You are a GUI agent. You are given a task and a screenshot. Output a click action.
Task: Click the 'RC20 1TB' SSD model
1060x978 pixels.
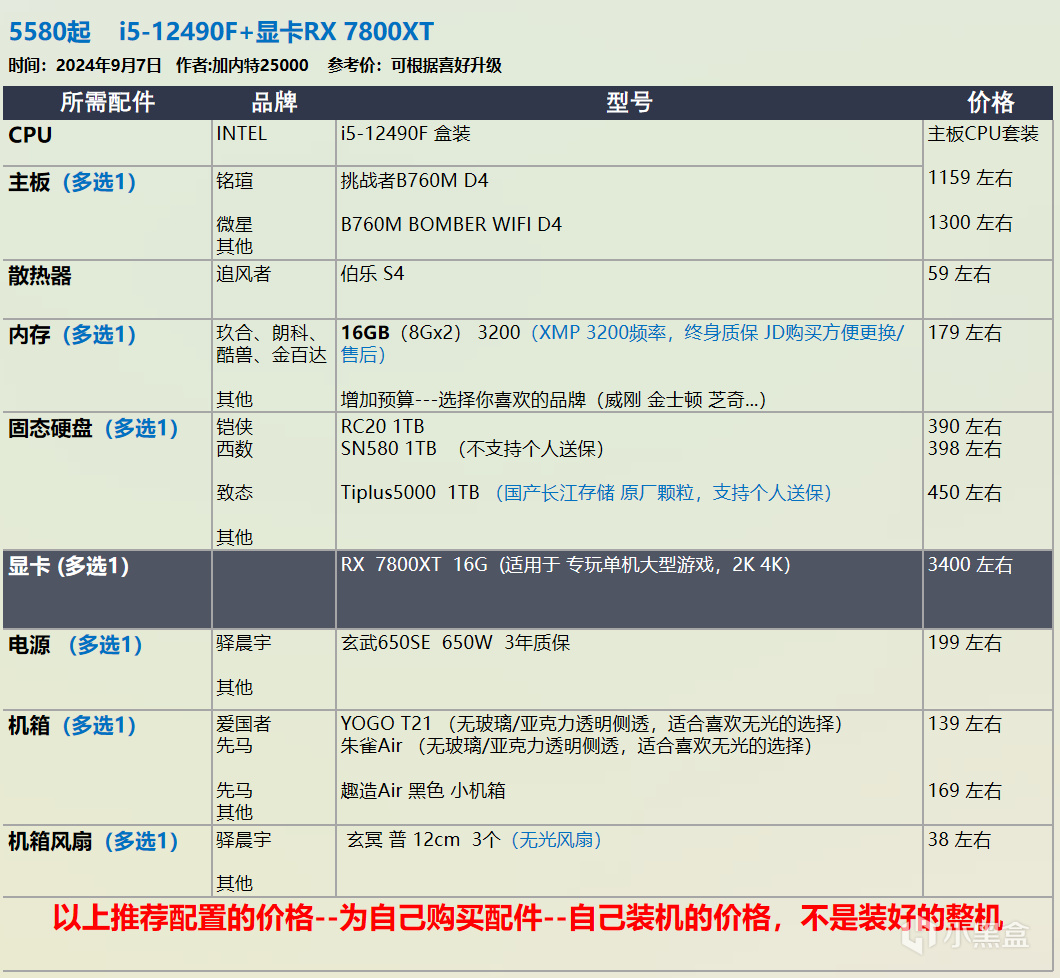pyautogui.click(x=383, y=426)
